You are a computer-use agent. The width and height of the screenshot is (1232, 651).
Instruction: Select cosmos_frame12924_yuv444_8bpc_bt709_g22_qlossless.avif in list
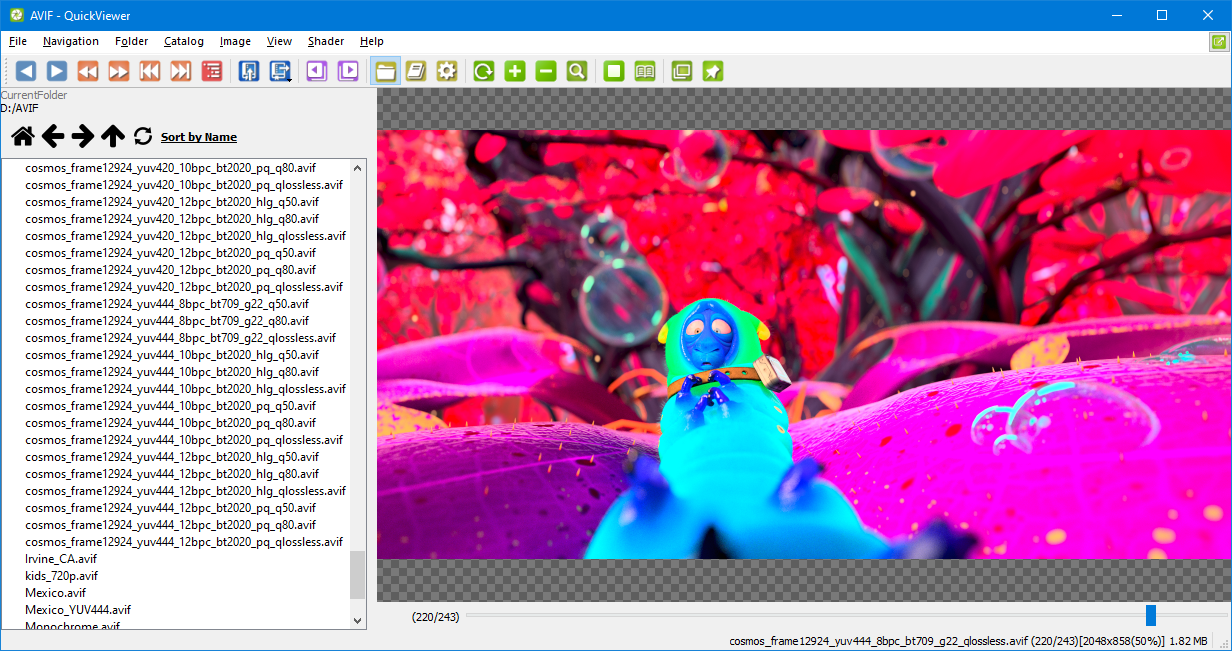pos(181,338)
